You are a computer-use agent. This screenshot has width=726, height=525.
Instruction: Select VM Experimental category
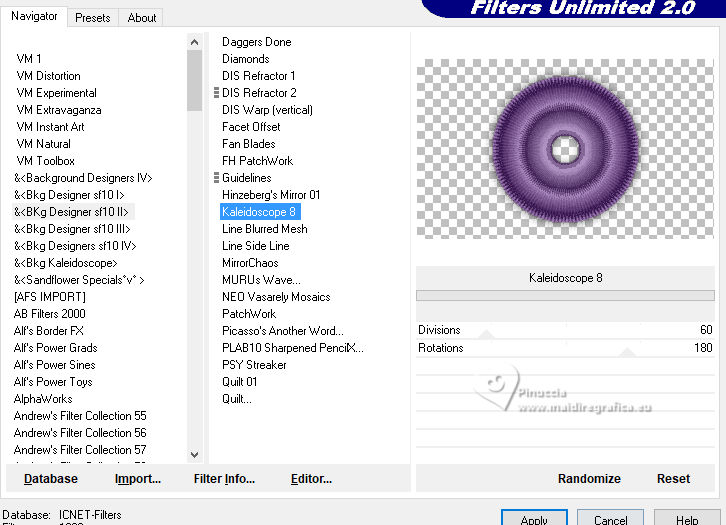56,93
